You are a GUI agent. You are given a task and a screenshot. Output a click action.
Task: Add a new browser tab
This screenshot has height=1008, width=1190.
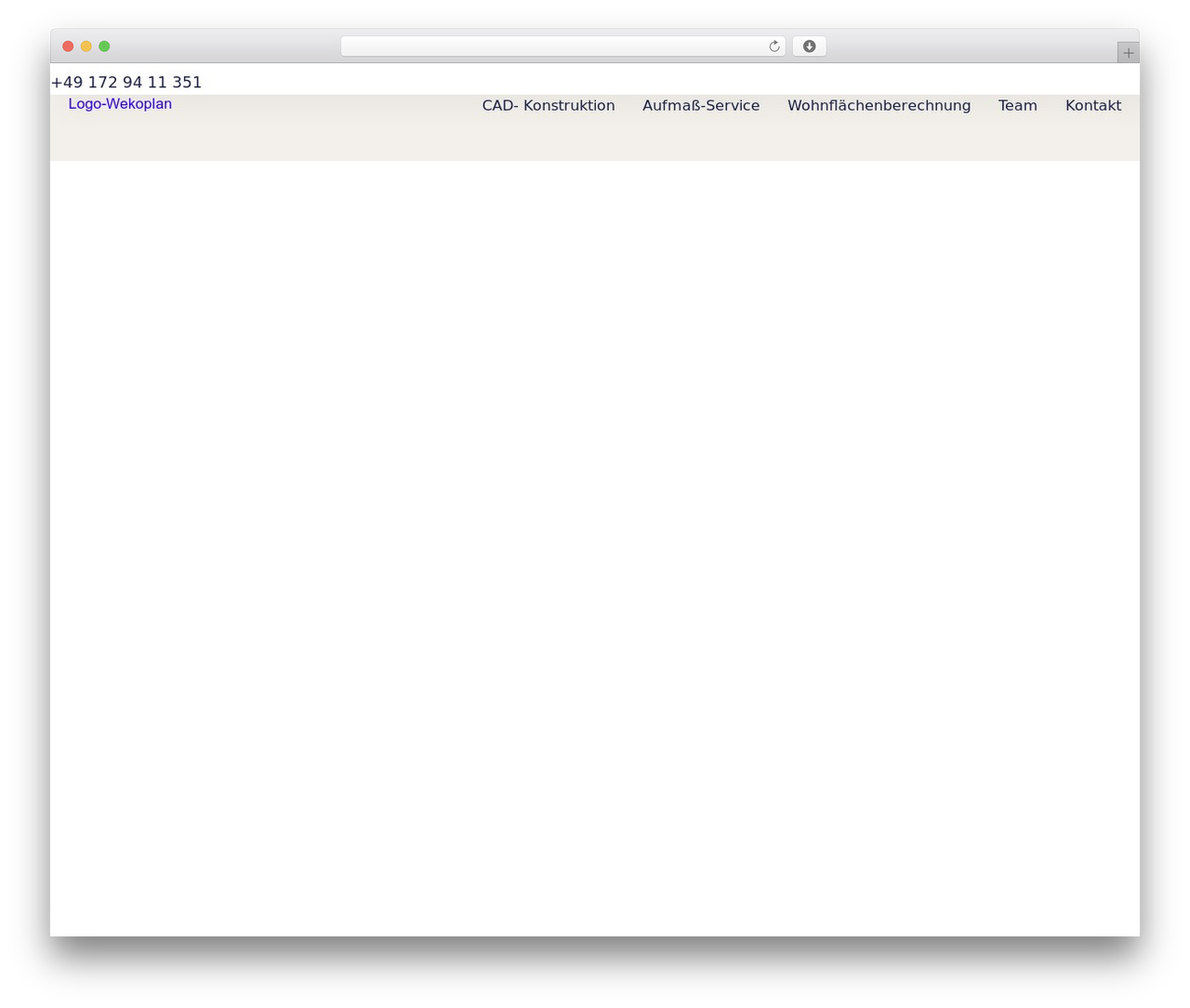pyautogui.click(x=1128, y=53)
